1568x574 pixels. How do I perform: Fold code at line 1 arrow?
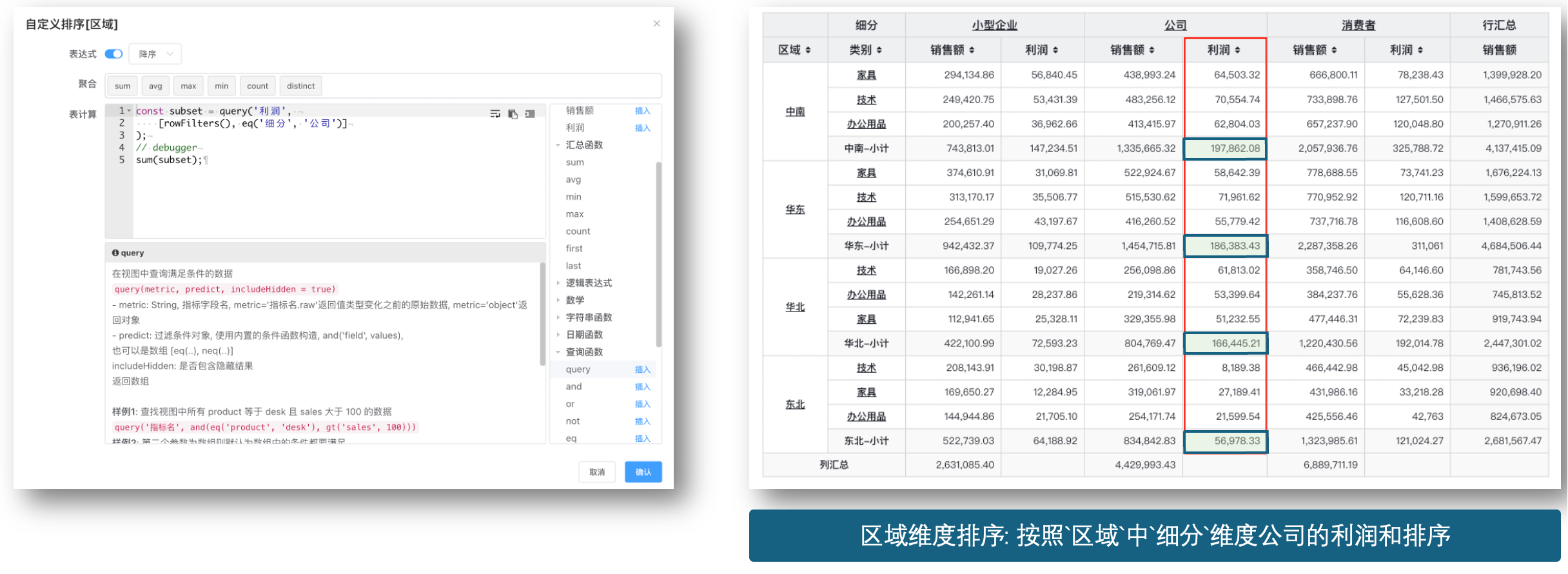click(x=129, y=111)
